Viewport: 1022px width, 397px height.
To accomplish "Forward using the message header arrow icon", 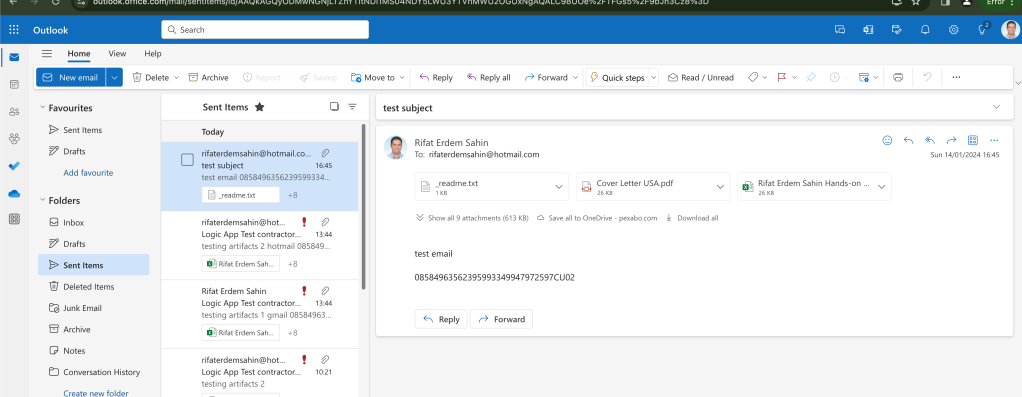I will [952, 140].
